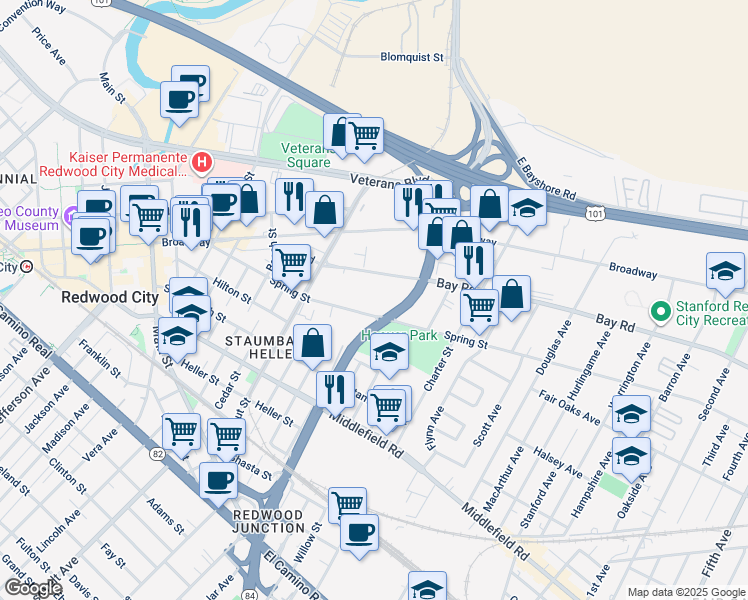Viewport: 748px width, 600px height.
Task: Click the Google logo
Action: (x=33, y=588)
